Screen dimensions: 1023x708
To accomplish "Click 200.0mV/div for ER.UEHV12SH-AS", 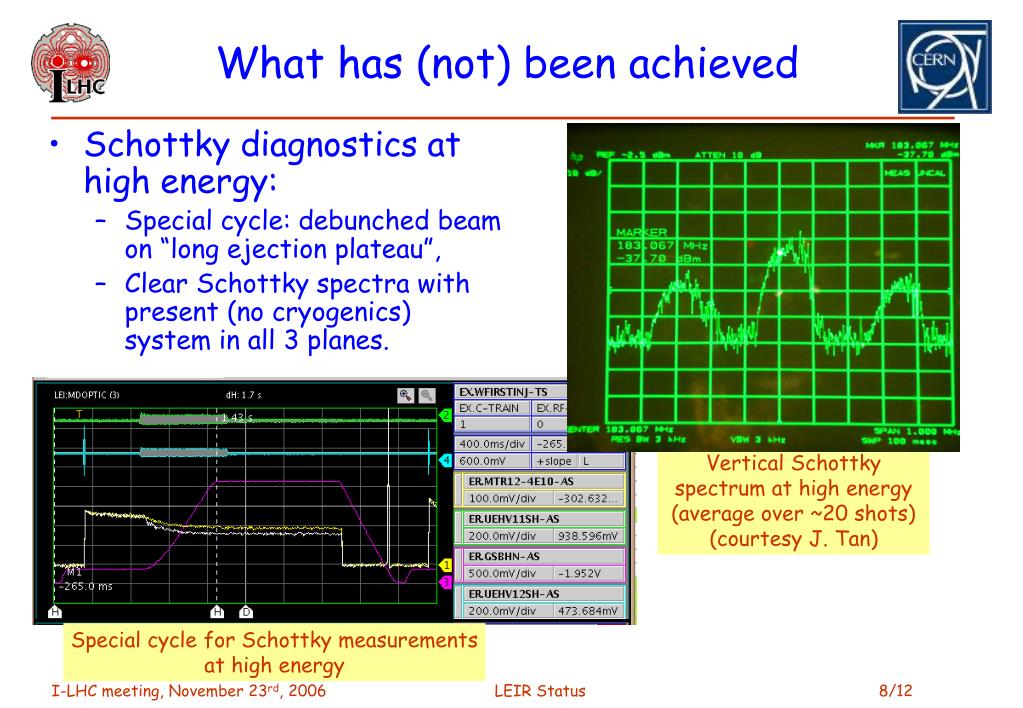I will coord(509,611).
